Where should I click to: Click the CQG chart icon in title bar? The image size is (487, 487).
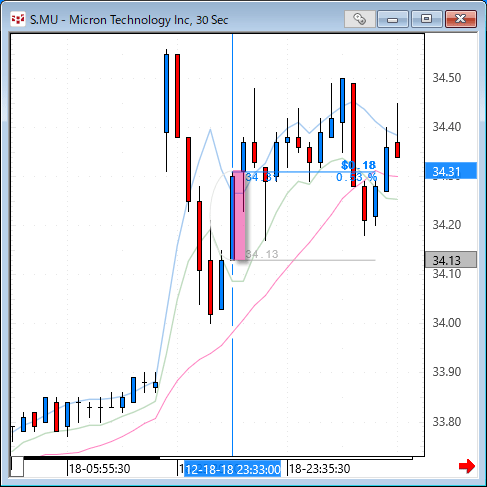[17, 19]
